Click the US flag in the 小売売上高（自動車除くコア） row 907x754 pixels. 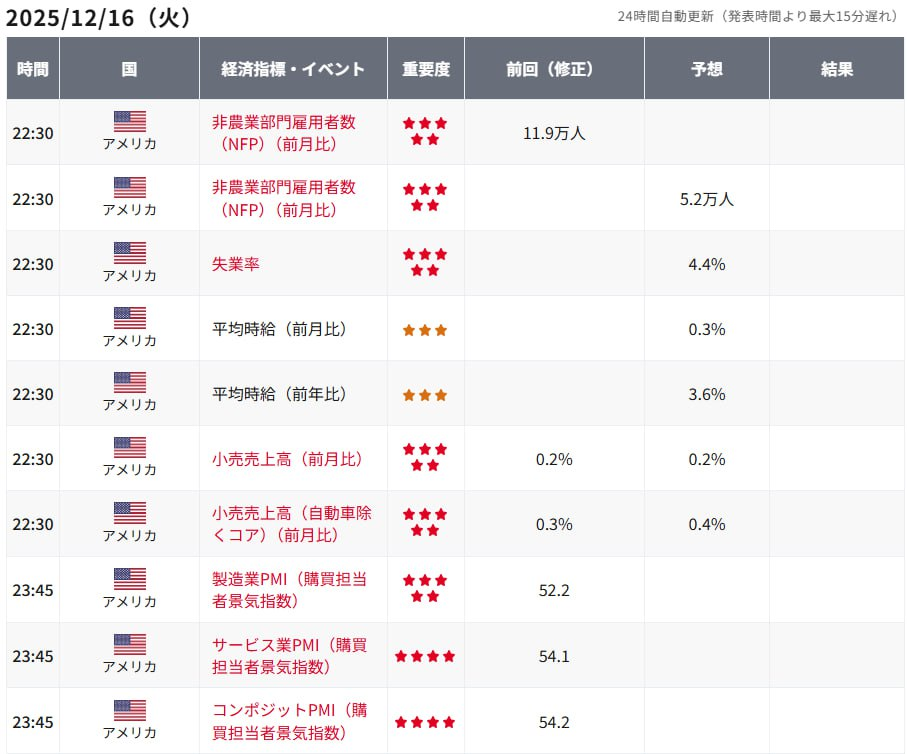coord(129,513)
